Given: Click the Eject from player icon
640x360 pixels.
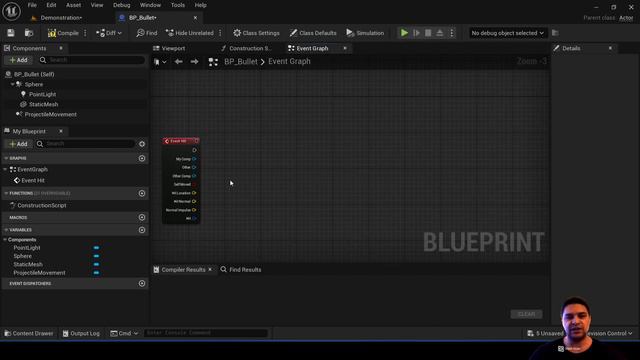Looking at the screenshot, I should pyautogui.click(x=440, y=33).
